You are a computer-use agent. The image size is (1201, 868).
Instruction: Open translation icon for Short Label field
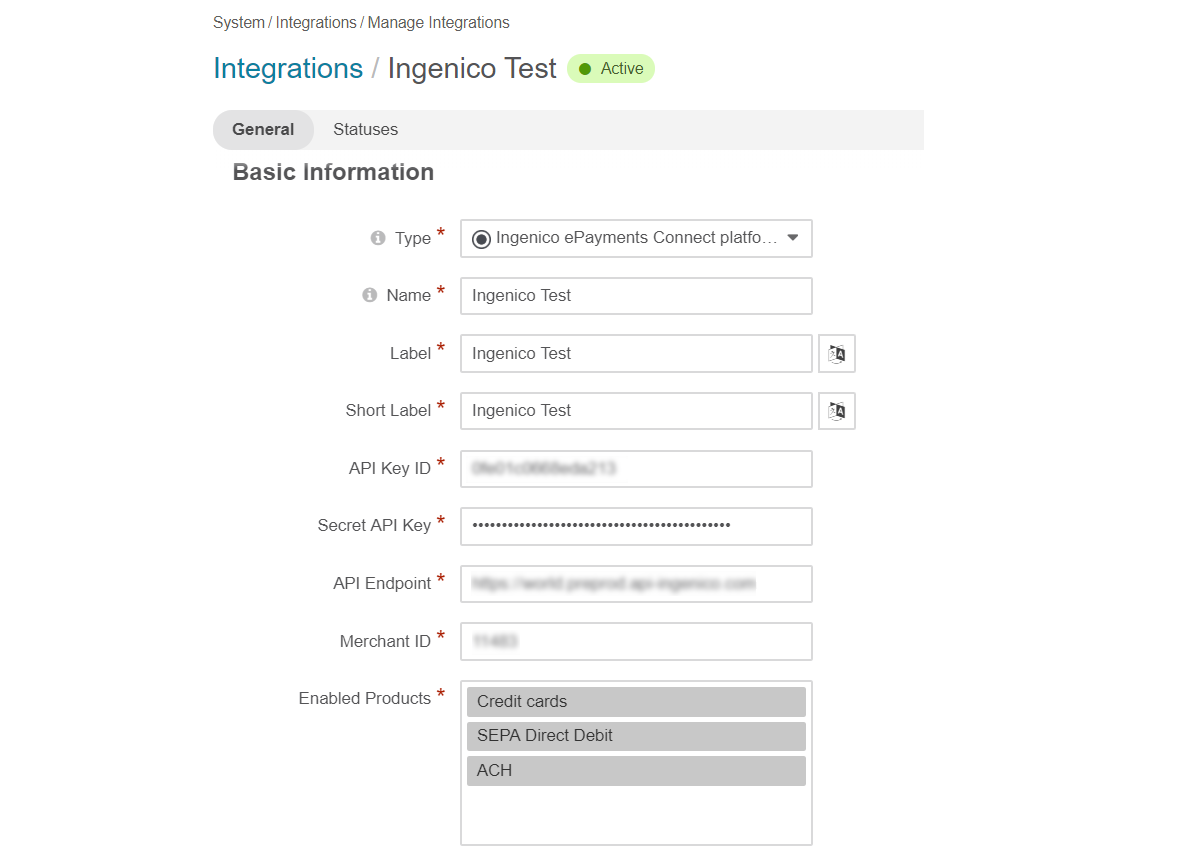(x=837, y=410)
